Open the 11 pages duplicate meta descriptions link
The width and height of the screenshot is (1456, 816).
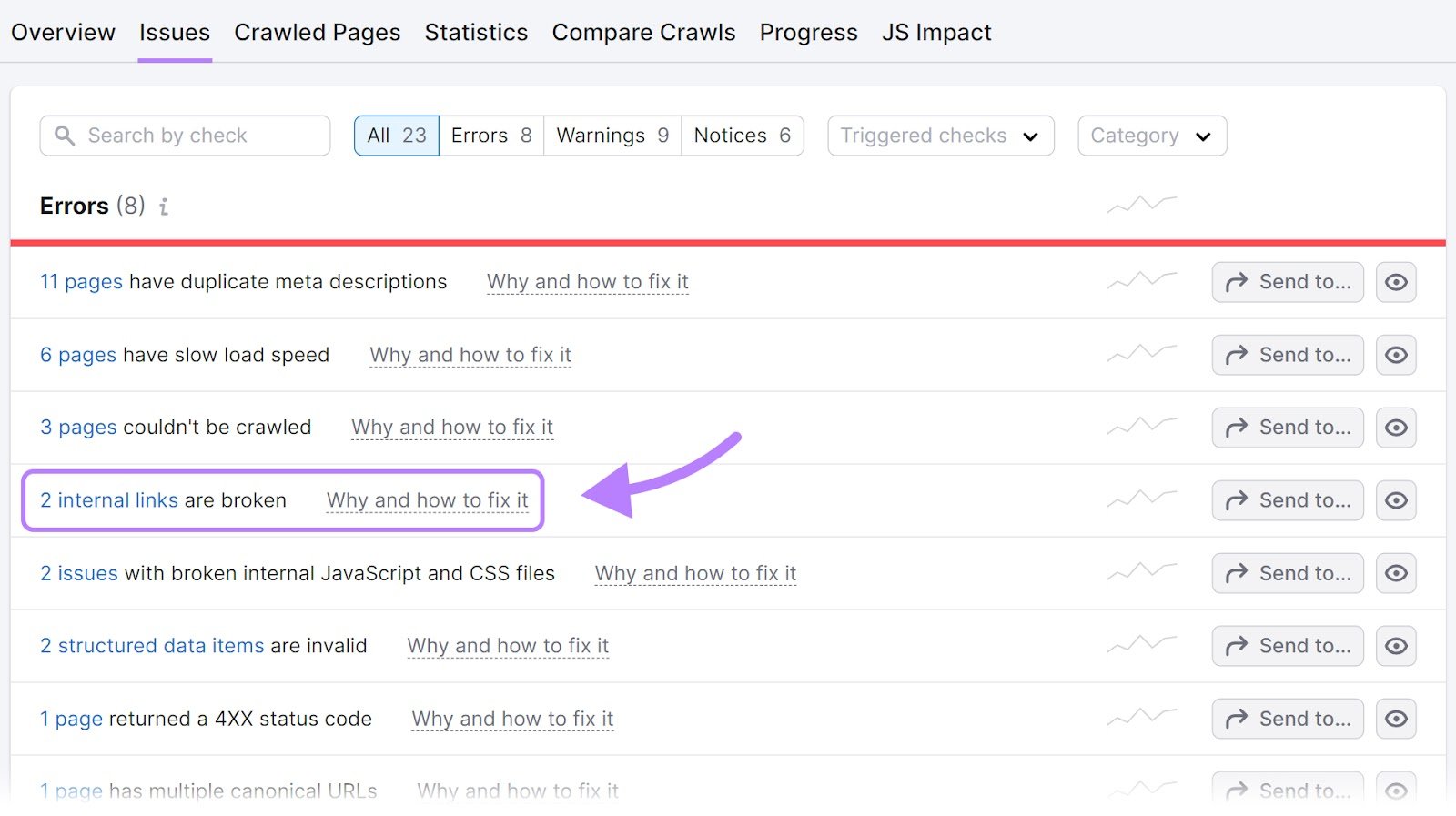81,282
